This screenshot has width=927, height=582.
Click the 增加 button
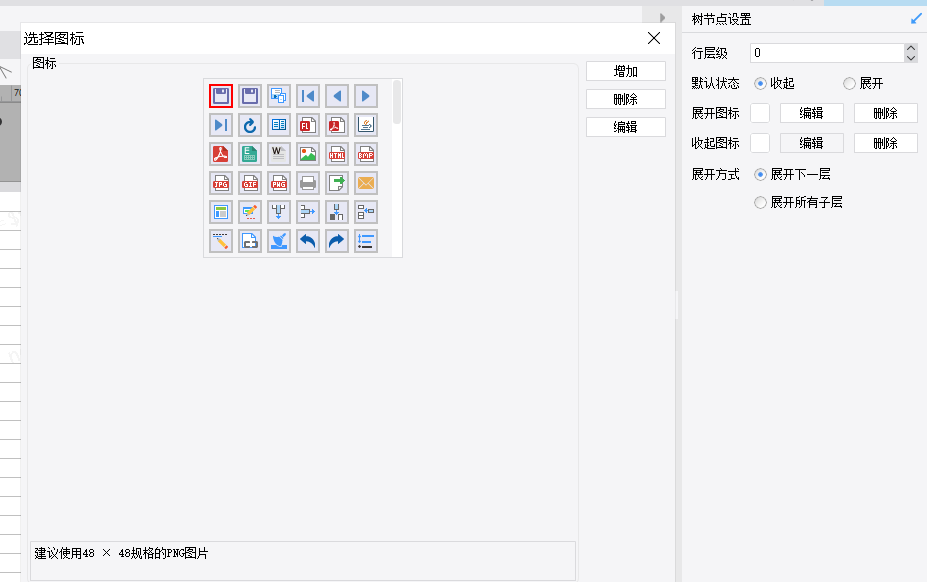pyautogui.click(x=625, y=71)
